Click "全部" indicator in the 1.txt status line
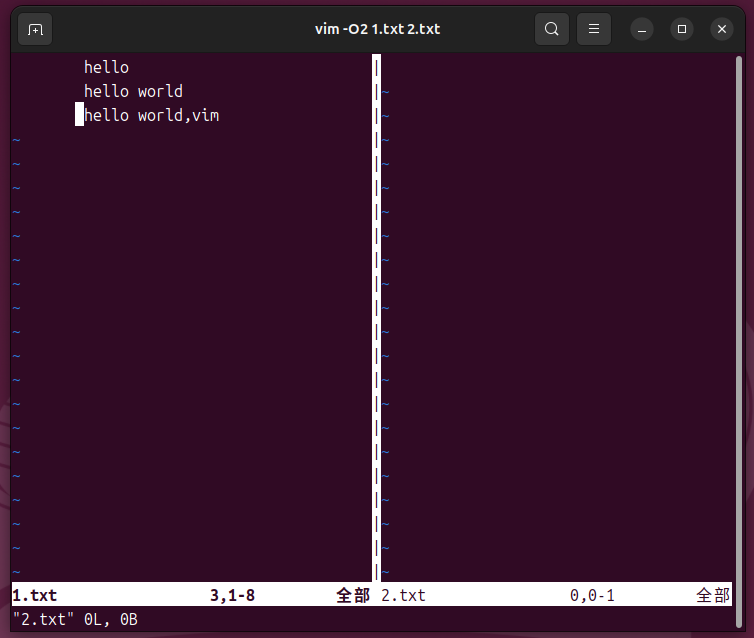754x638 pixels. tap(352, 595)
